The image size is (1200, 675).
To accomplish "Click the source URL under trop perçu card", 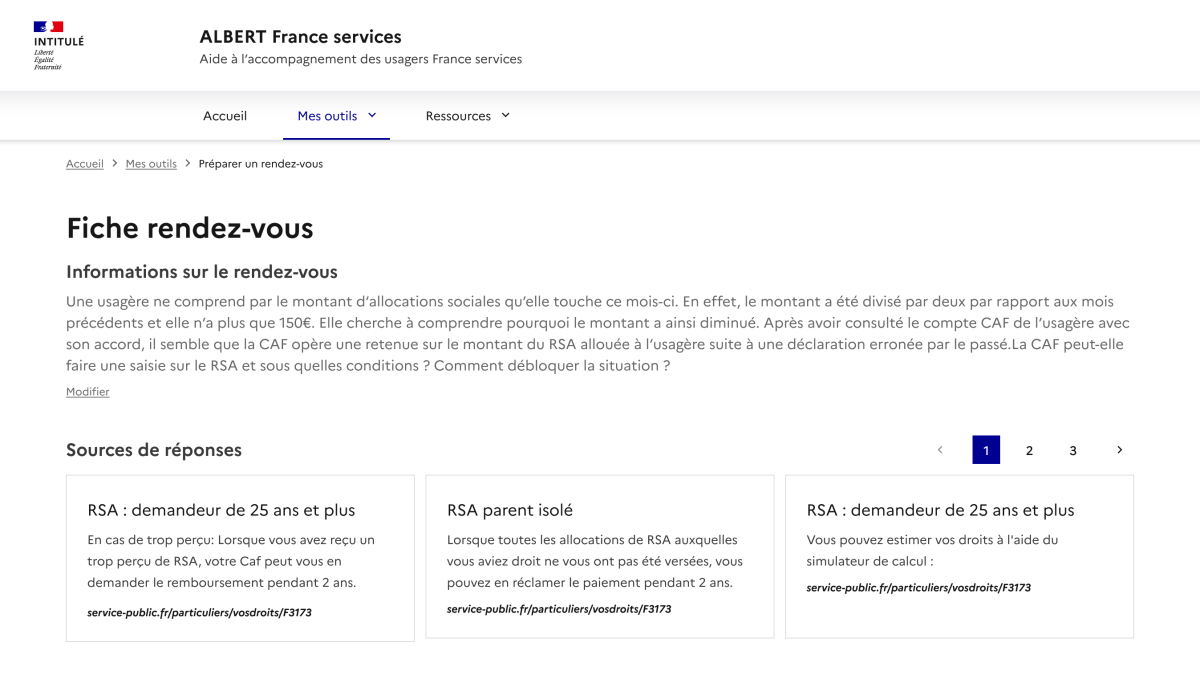I will pyautogui.click(x=199, y=612).
